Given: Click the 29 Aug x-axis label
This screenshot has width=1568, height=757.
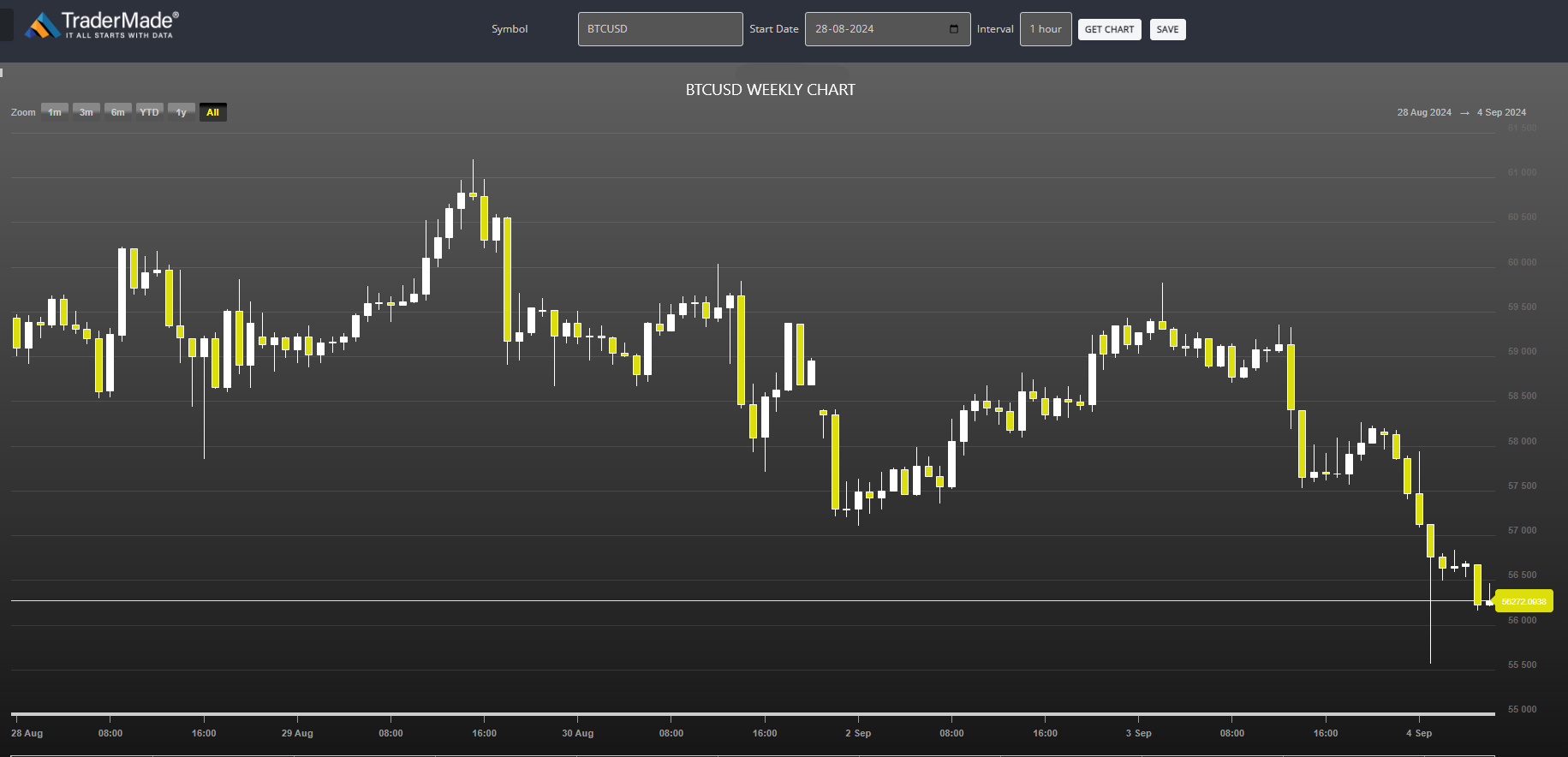Looking at the screenshot, I should (297, 733).
